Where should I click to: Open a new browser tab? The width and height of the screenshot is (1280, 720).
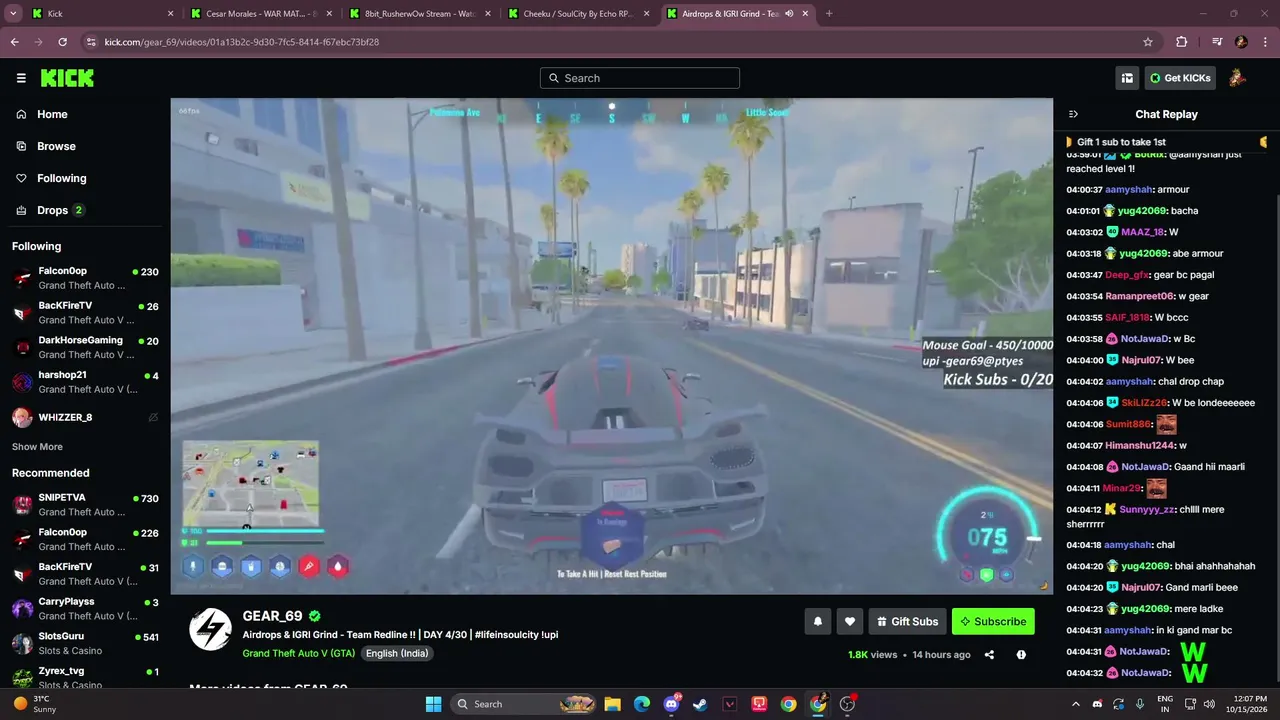point(829,14)
